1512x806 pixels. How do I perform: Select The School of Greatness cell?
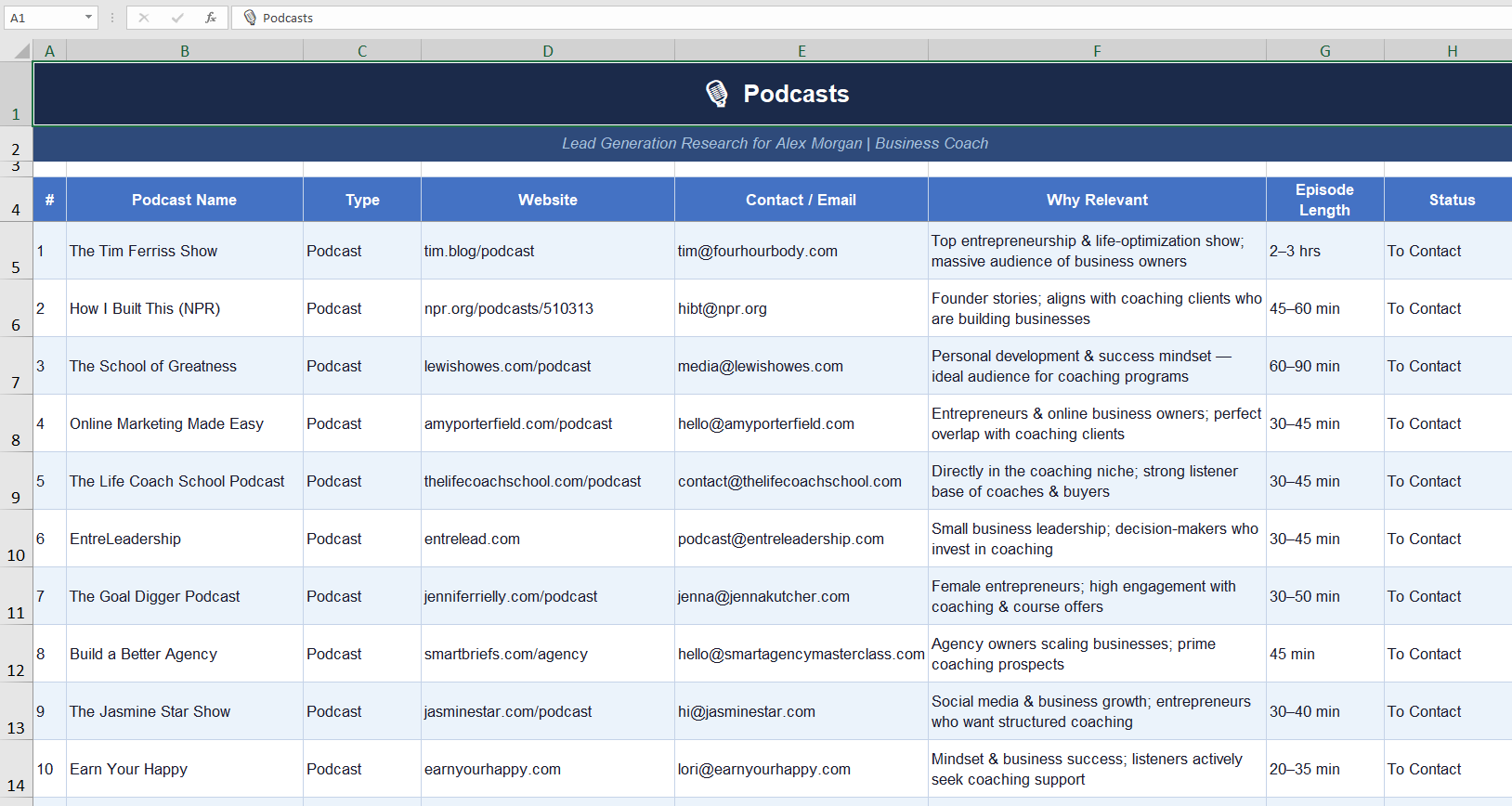(185, 366)
